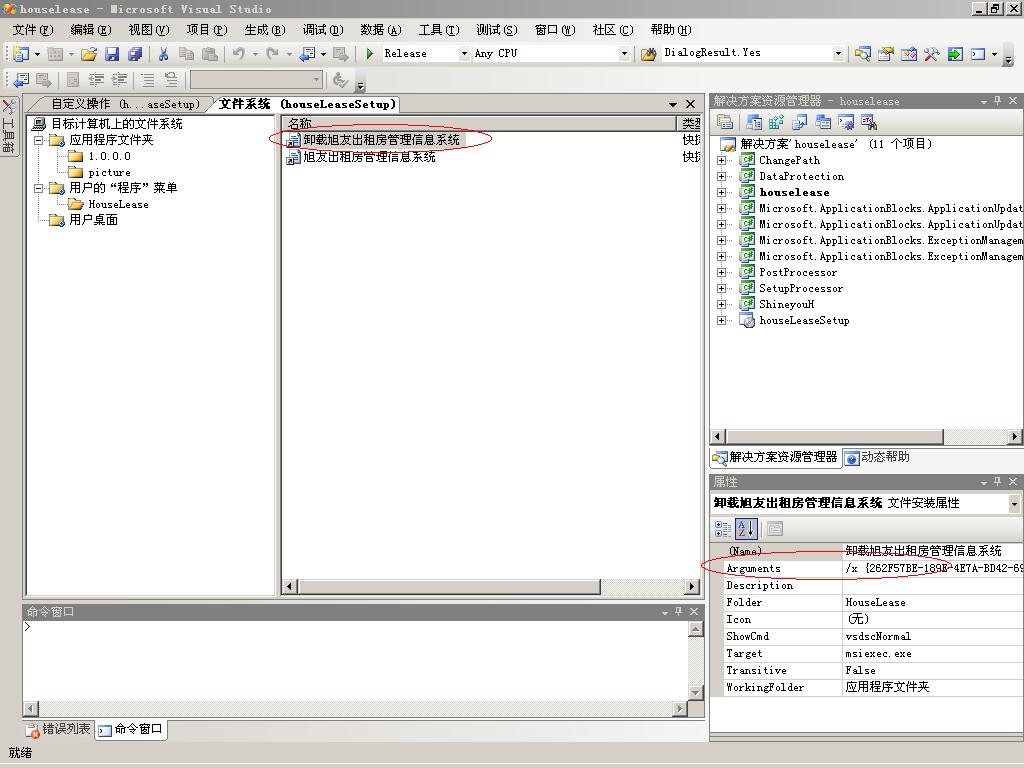The width and height of the screenshot is (1024, 768).
Task: Select the 应用程序文件夹 tree folder
Action: point(111,140)
